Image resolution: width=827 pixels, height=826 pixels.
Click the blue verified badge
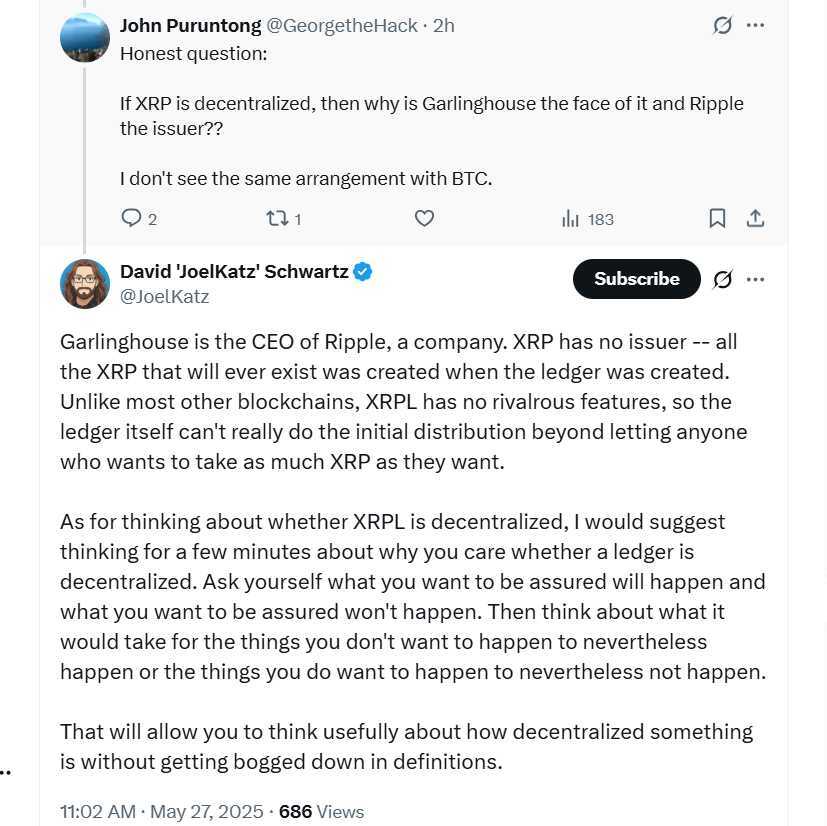(x=362, y=272)
